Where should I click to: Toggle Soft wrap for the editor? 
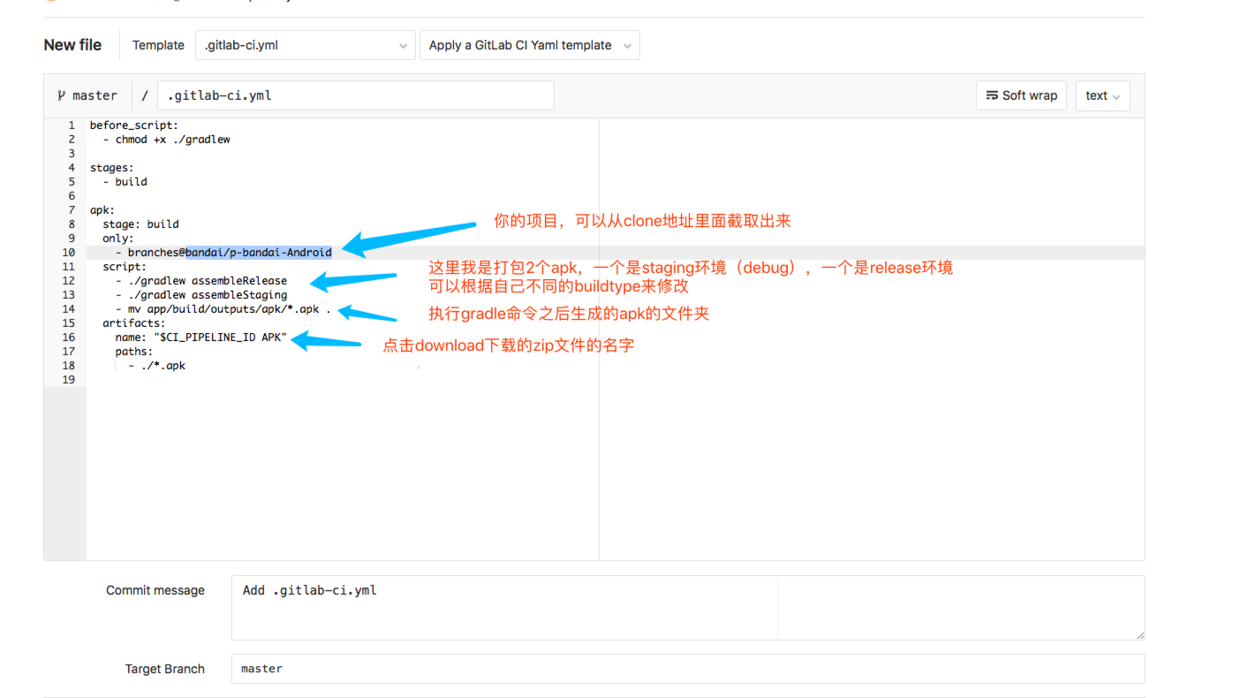1021,95
